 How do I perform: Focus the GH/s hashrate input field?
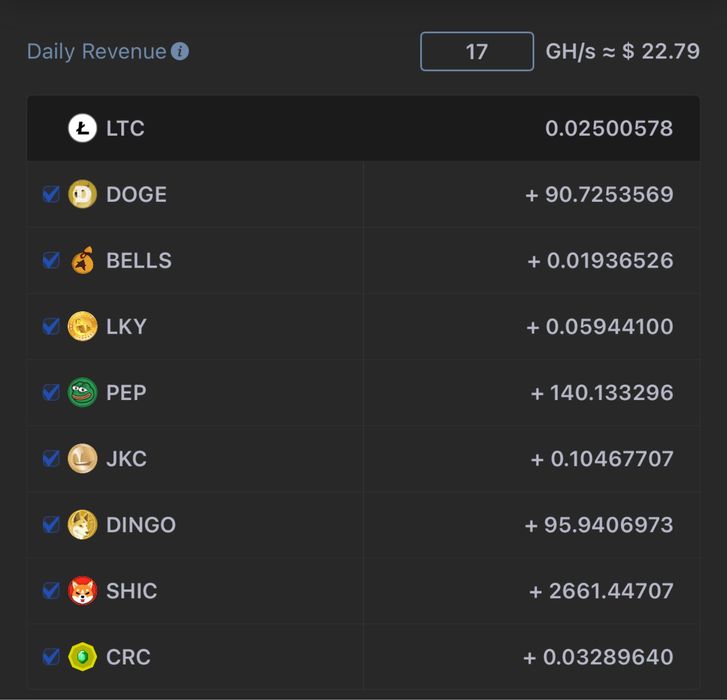tap(477, 51)
